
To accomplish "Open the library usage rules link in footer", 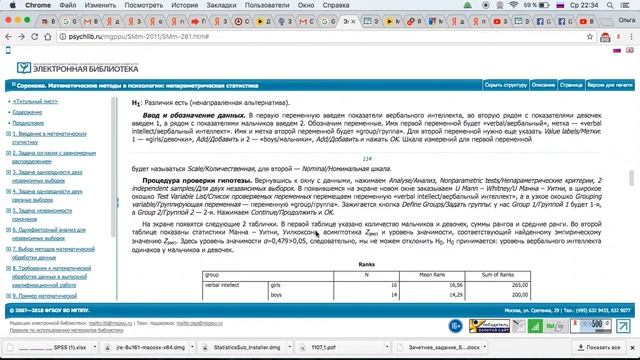I will pyautogui.click(x=67, y=330).
